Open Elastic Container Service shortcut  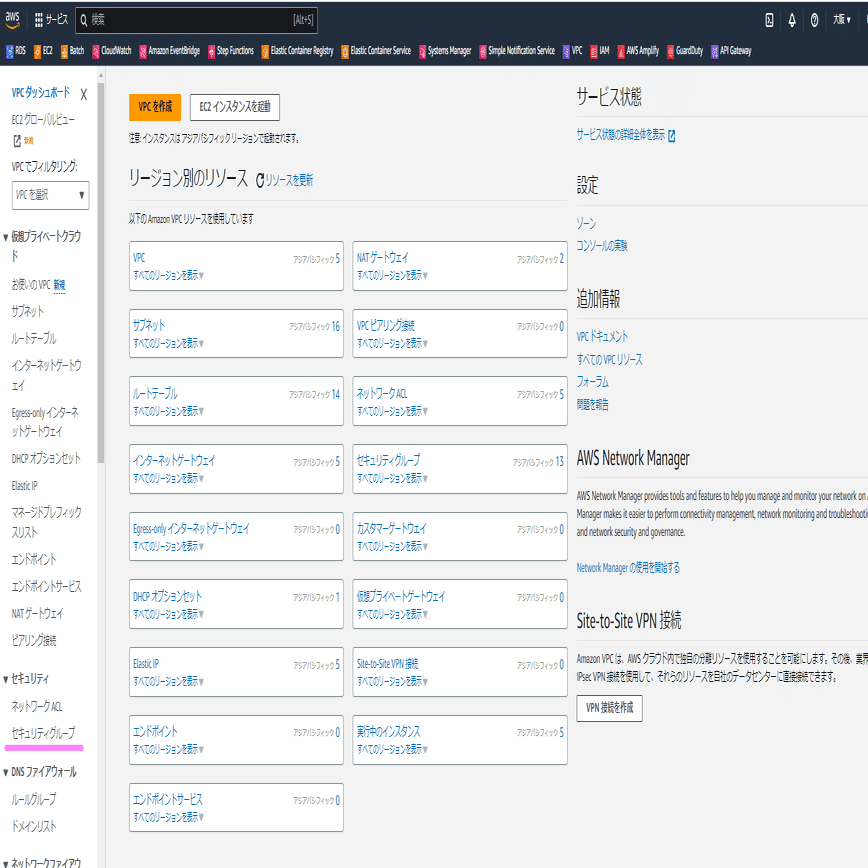click(376, 51)
